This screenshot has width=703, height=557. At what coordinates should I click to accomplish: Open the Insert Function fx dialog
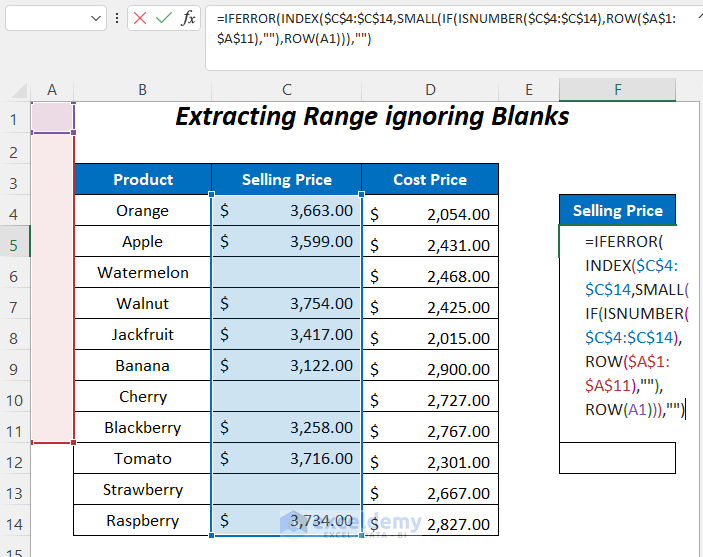(188, 18)
